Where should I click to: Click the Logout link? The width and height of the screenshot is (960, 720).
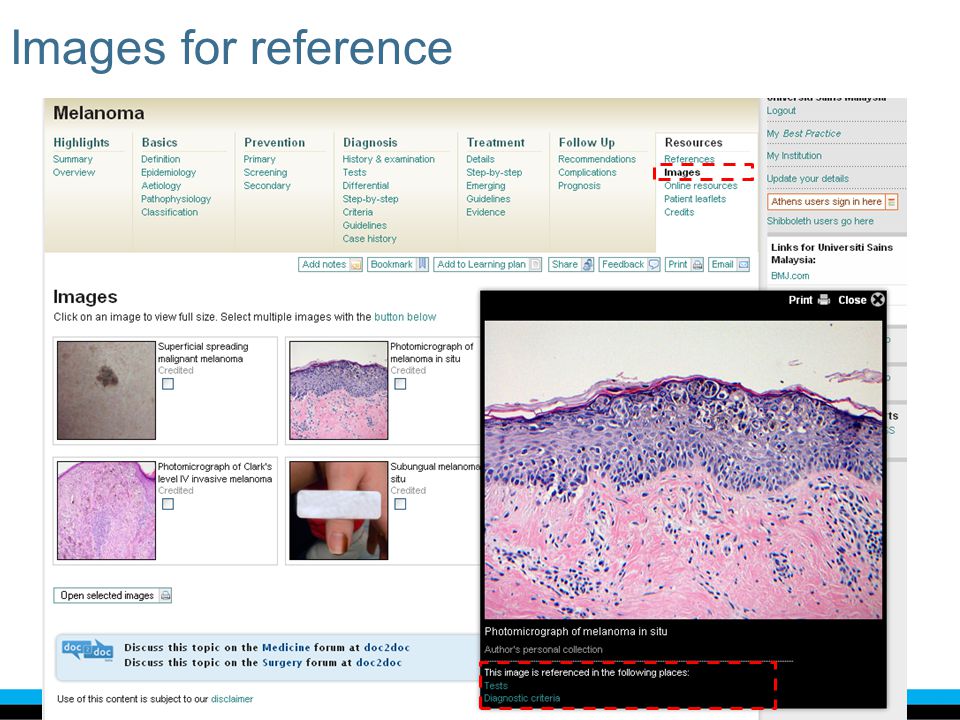(781, 111)
